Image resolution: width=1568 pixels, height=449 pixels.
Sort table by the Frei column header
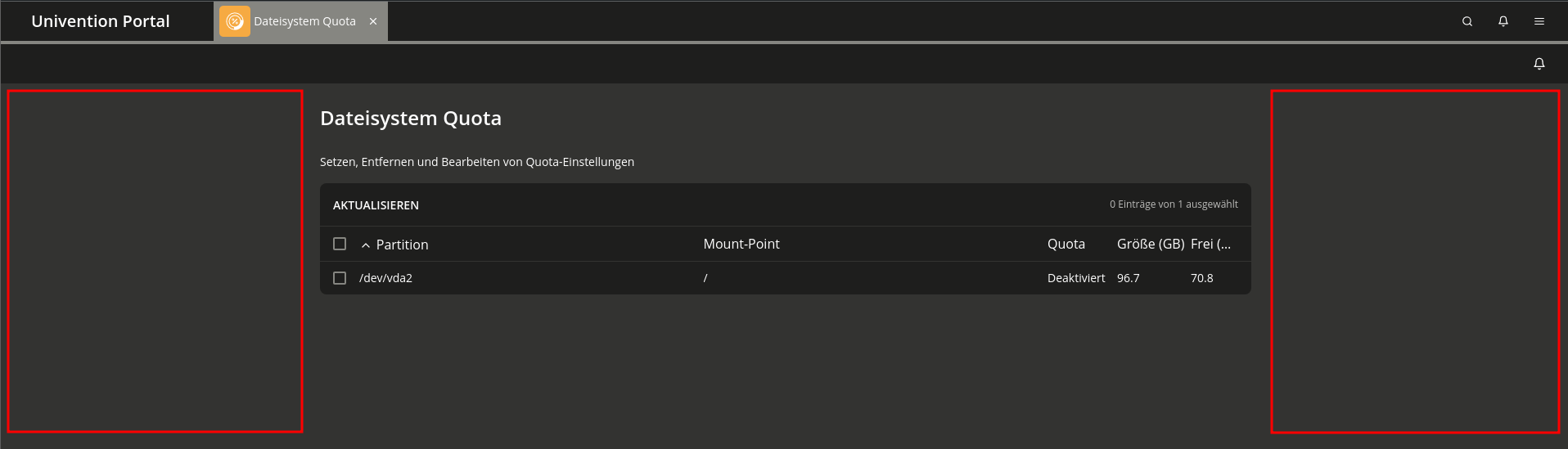1210,244
